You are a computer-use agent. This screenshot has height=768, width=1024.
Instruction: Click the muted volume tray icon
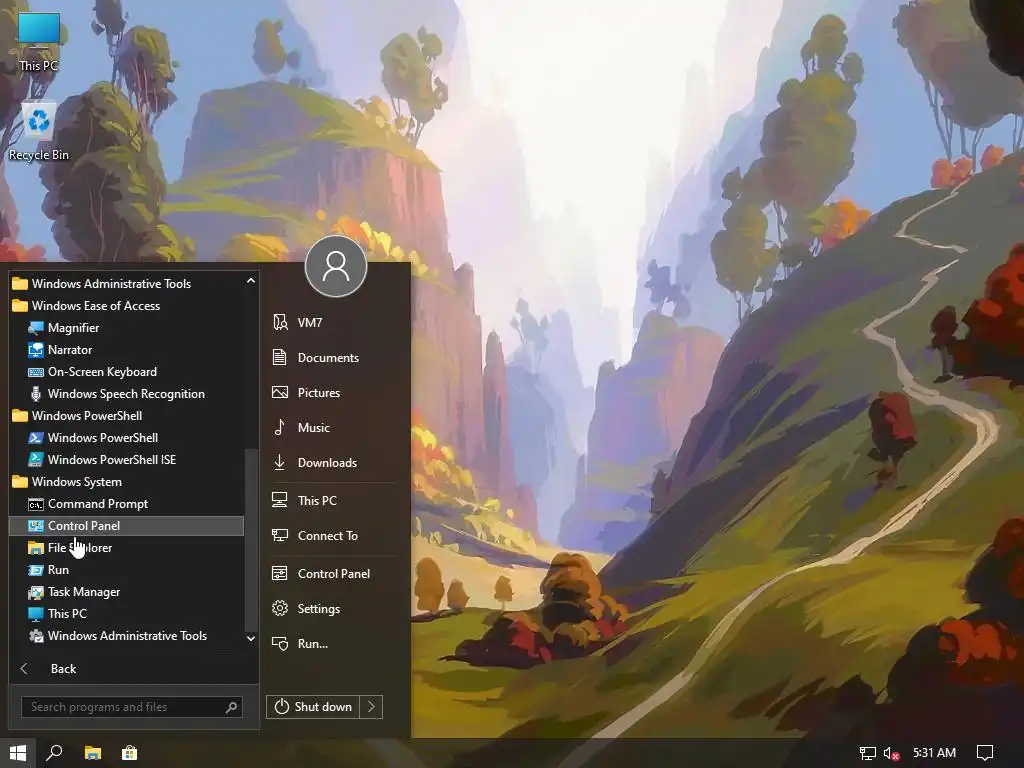coord(891,753)
